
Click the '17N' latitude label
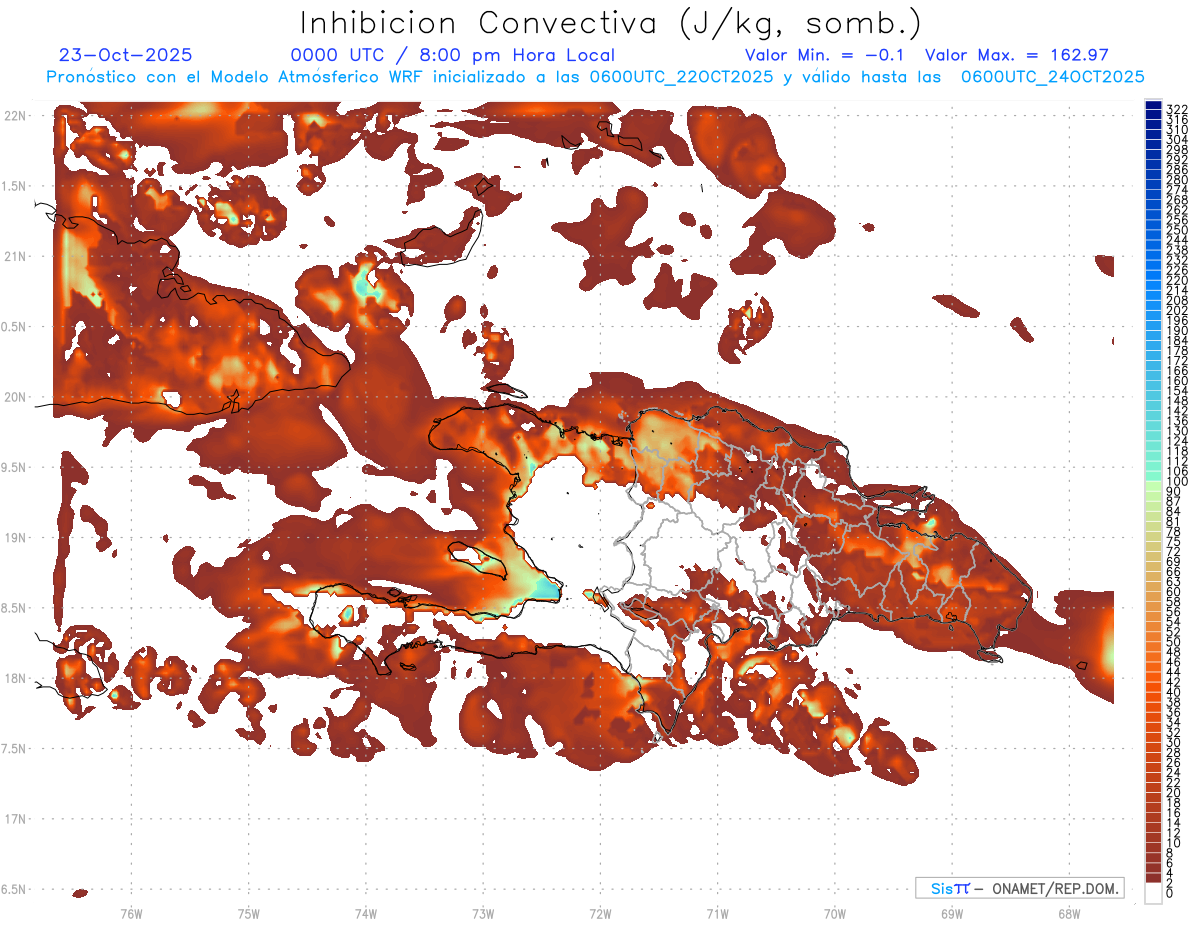[x=15, y=819]
